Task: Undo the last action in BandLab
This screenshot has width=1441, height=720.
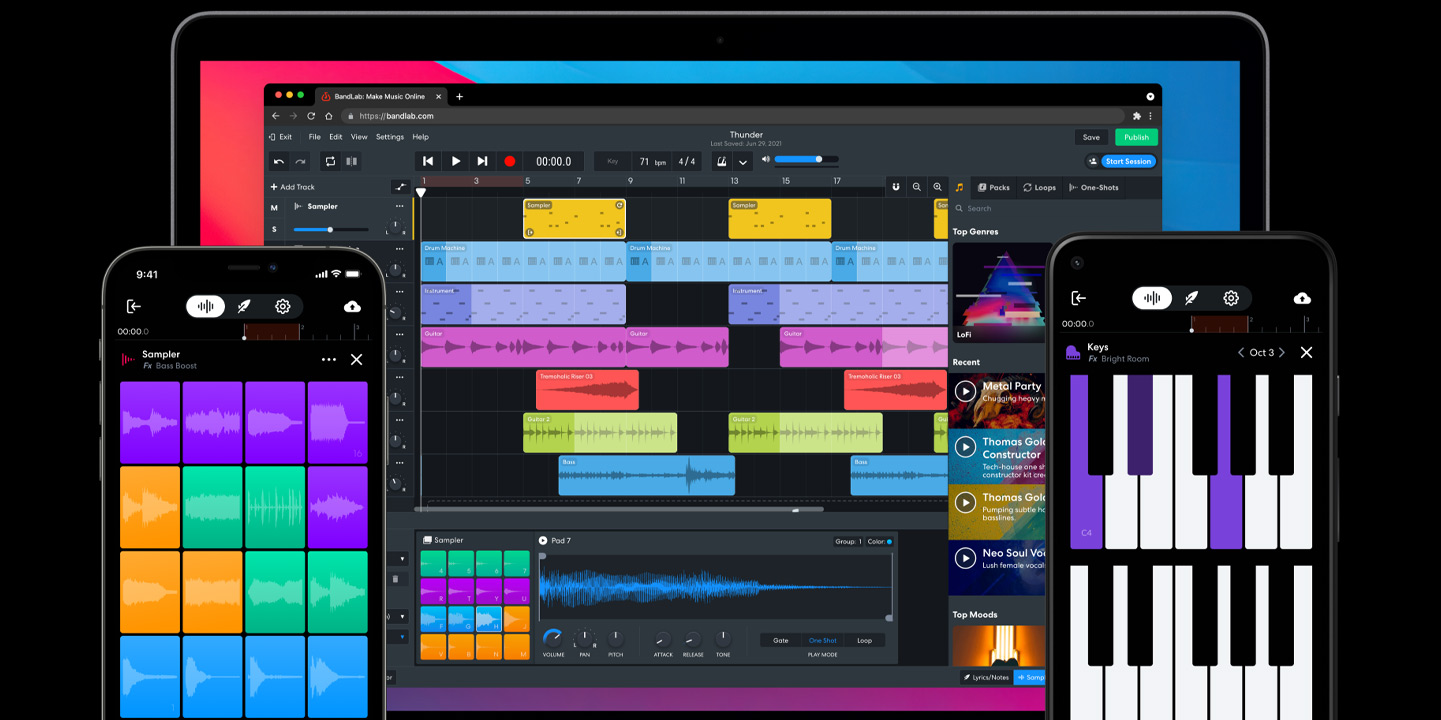Action: [x=279, y=161]
